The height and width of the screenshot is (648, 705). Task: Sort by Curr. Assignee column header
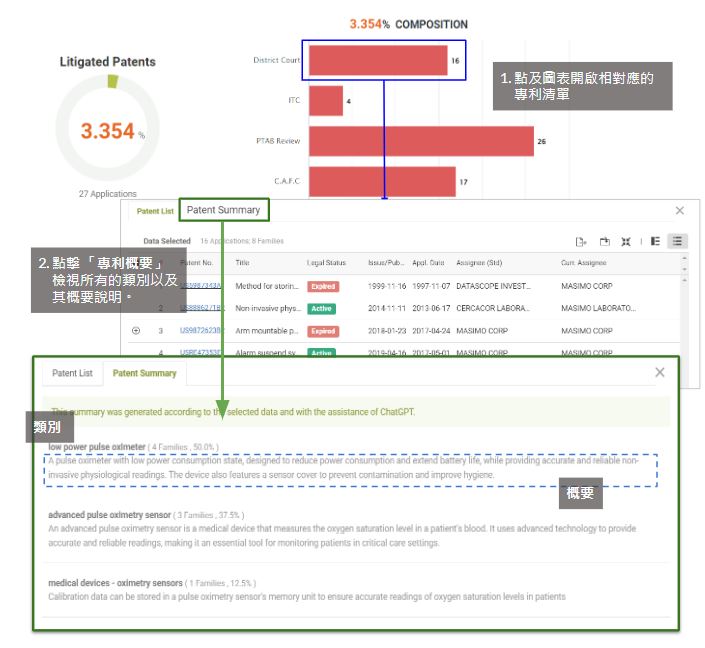click(584, 263)
